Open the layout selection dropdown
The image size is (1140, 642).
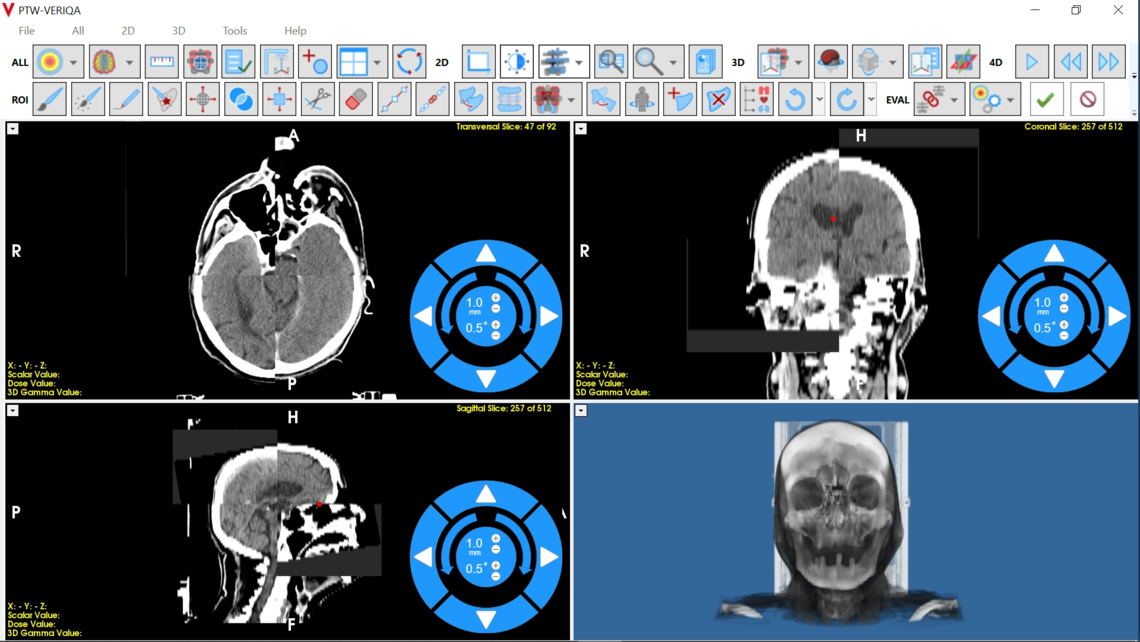point(378,61)
